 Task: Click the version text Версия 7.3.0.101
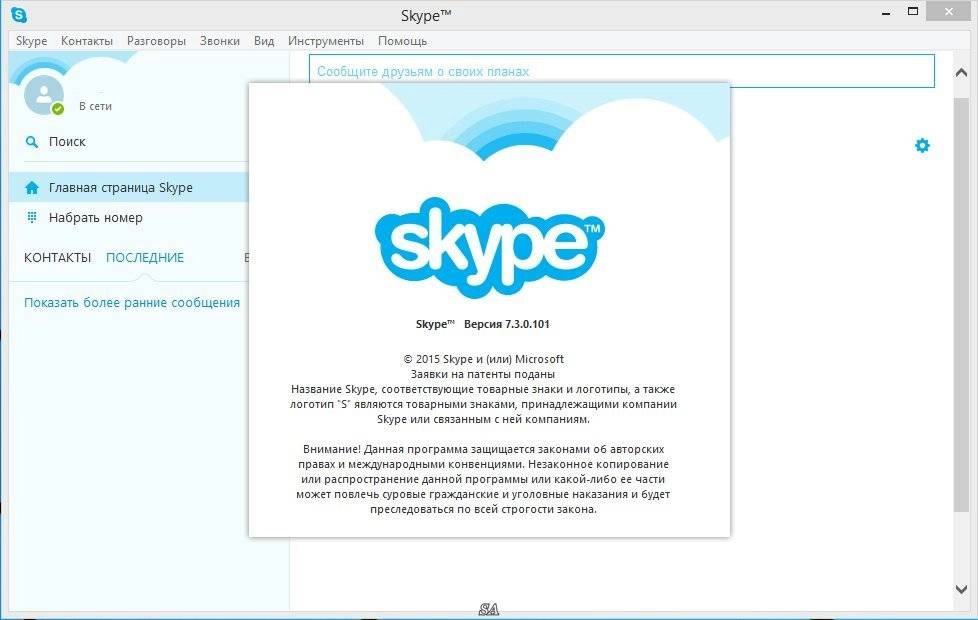pos(506,324)
